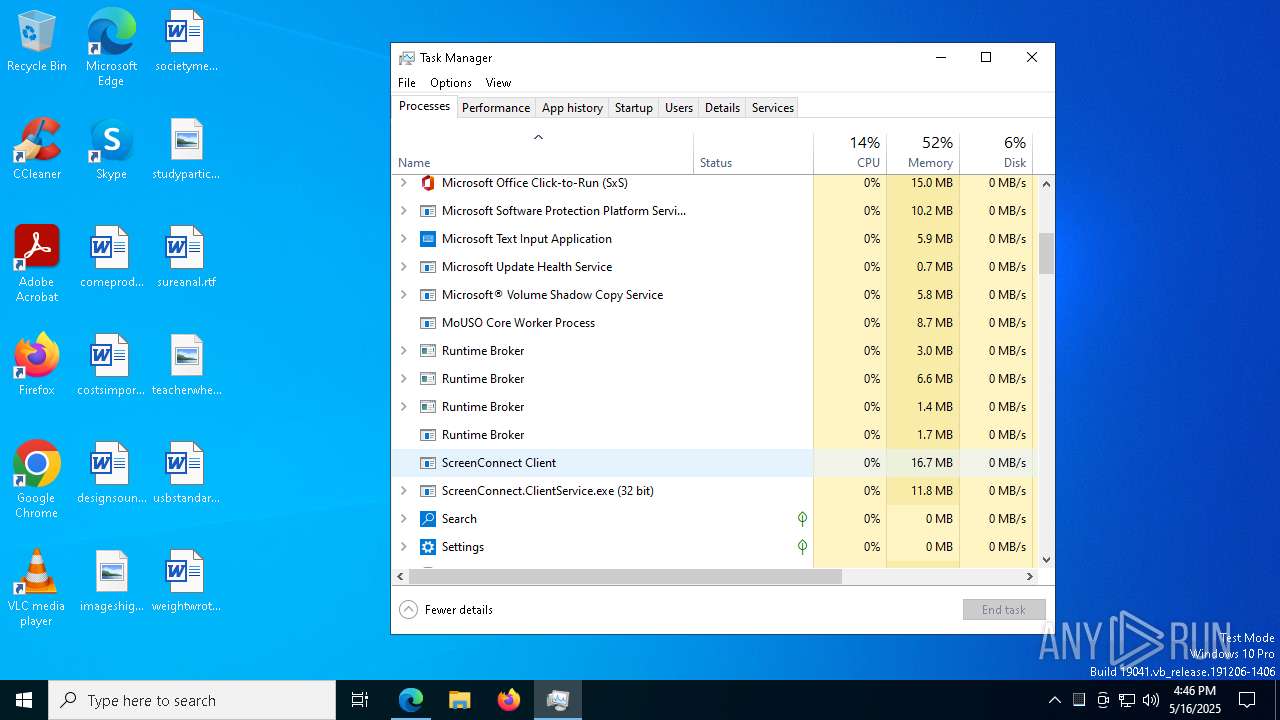Click in the taskbar search box
Image resolution: width=1280 pixels, height=720 pixels.
point(192,700)
